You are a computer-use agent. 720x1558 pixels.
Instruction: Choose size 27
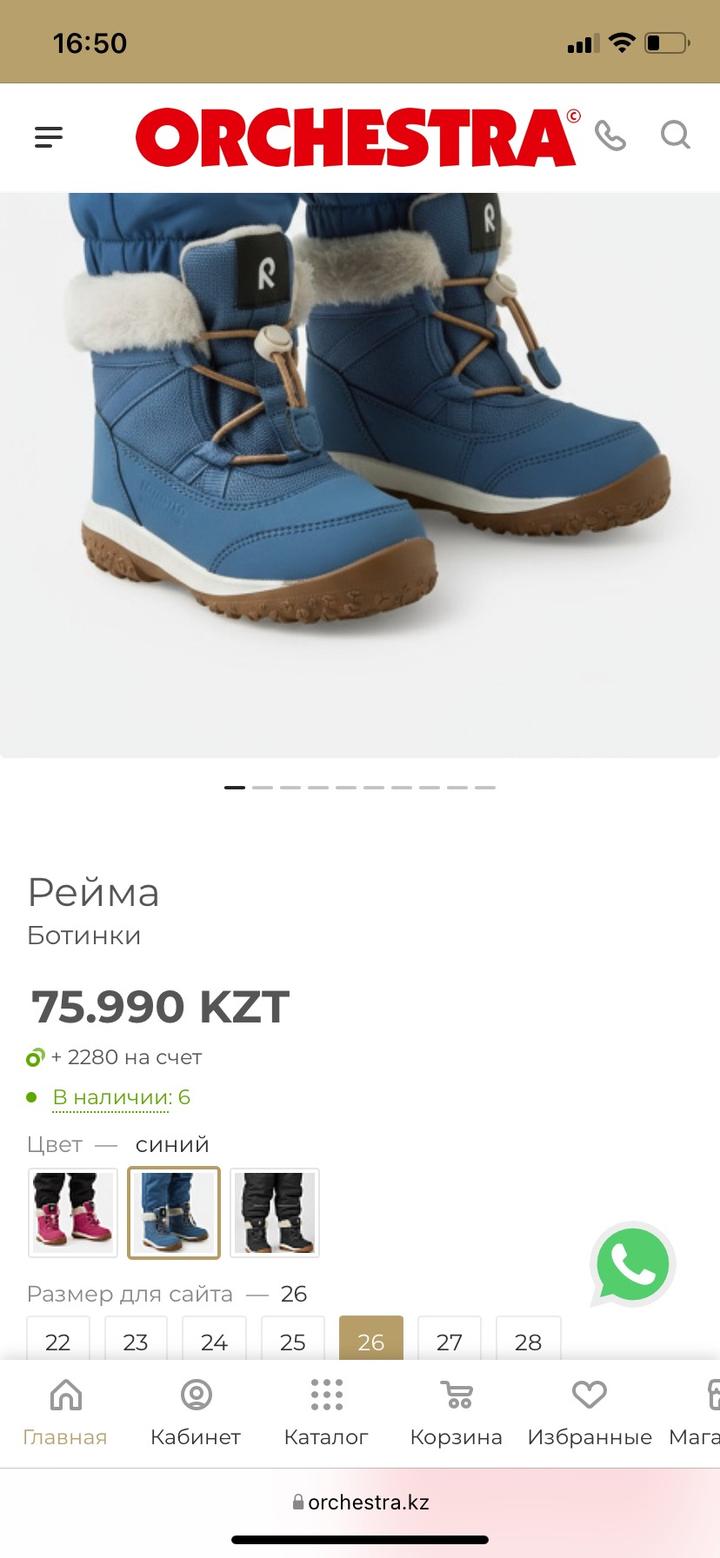coord(450,1339)
